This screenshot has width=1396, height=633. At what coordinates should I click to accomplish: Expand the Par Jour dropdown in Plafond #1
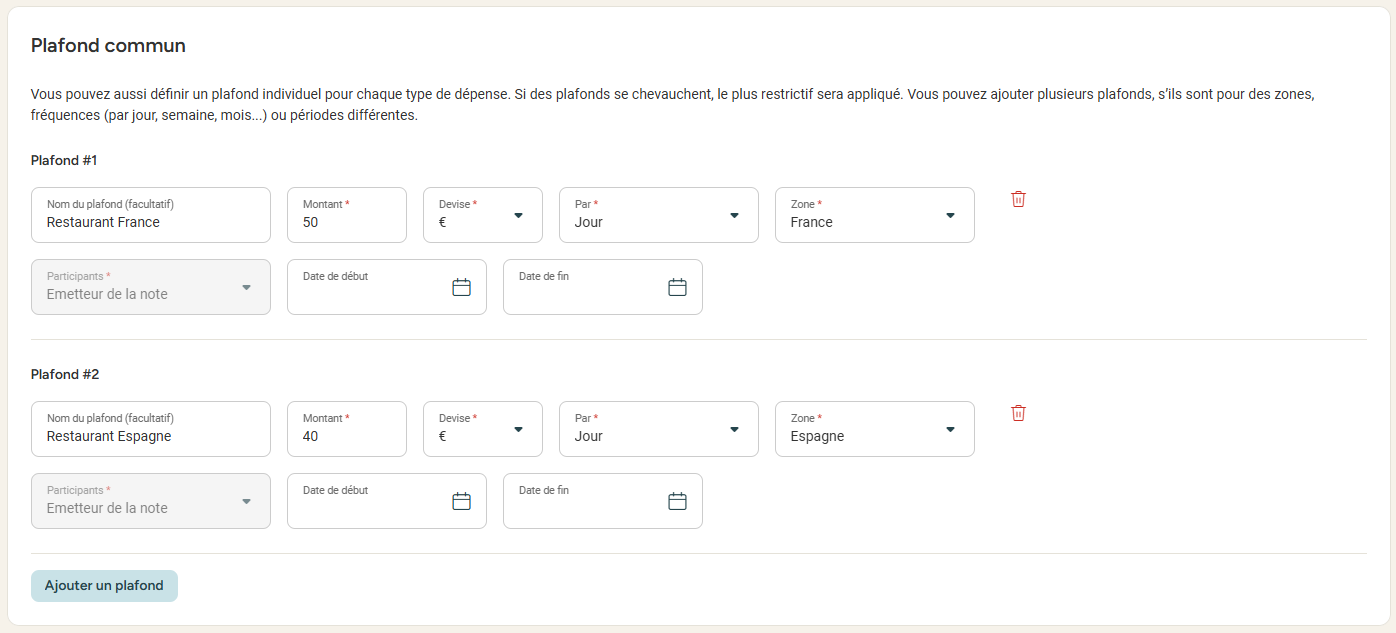tap(659, 215)
